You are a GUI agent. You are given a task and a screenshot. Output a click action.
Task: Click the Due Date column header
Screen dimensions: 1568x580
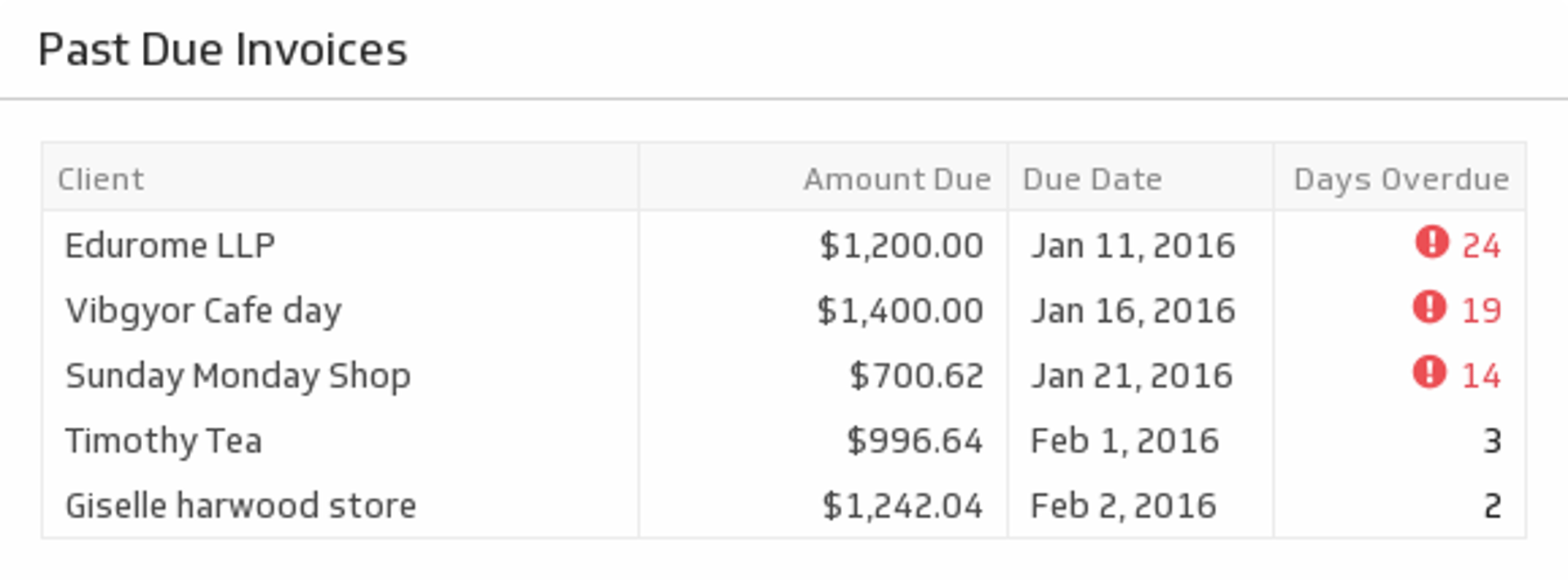coord(1092,179)
